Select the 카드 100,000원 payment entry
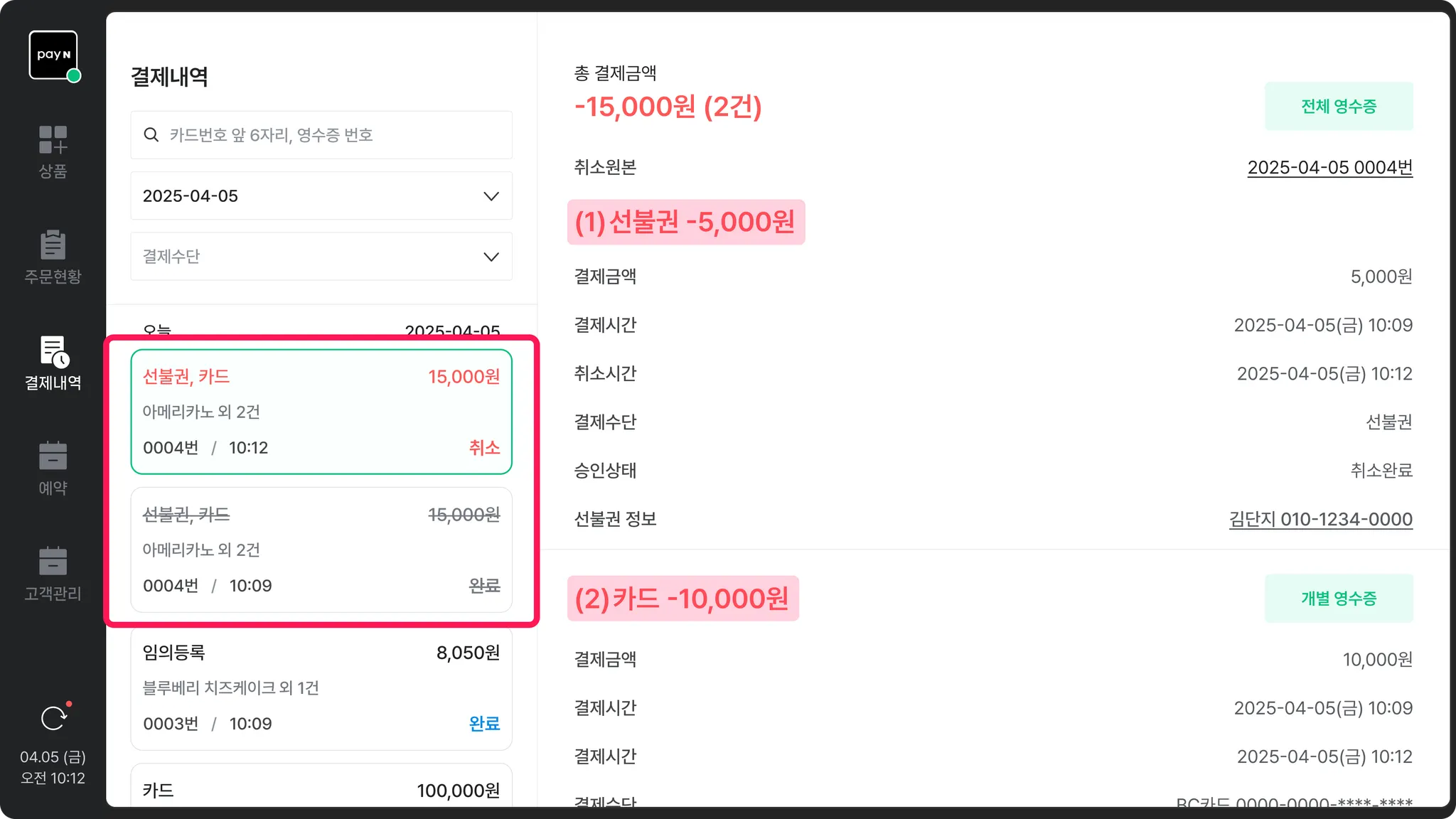1456x819 pixels. coord(321,789)
